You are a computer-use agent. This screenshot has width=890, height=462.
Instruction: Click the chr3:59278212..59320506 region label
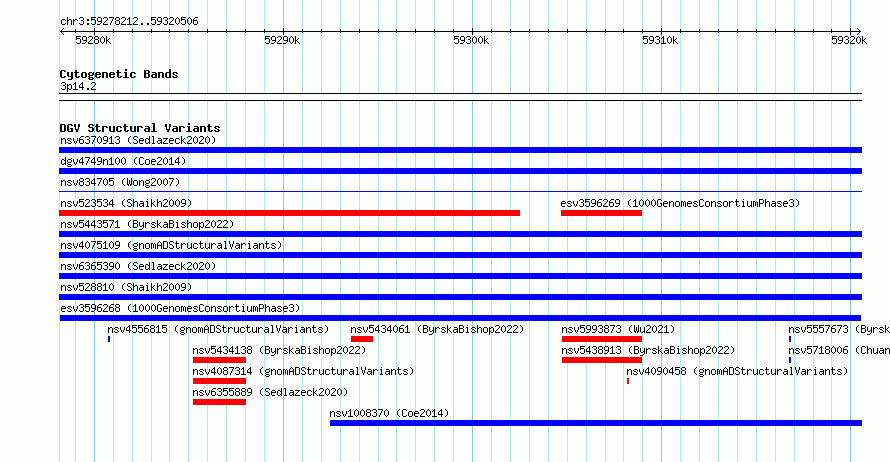129,22
